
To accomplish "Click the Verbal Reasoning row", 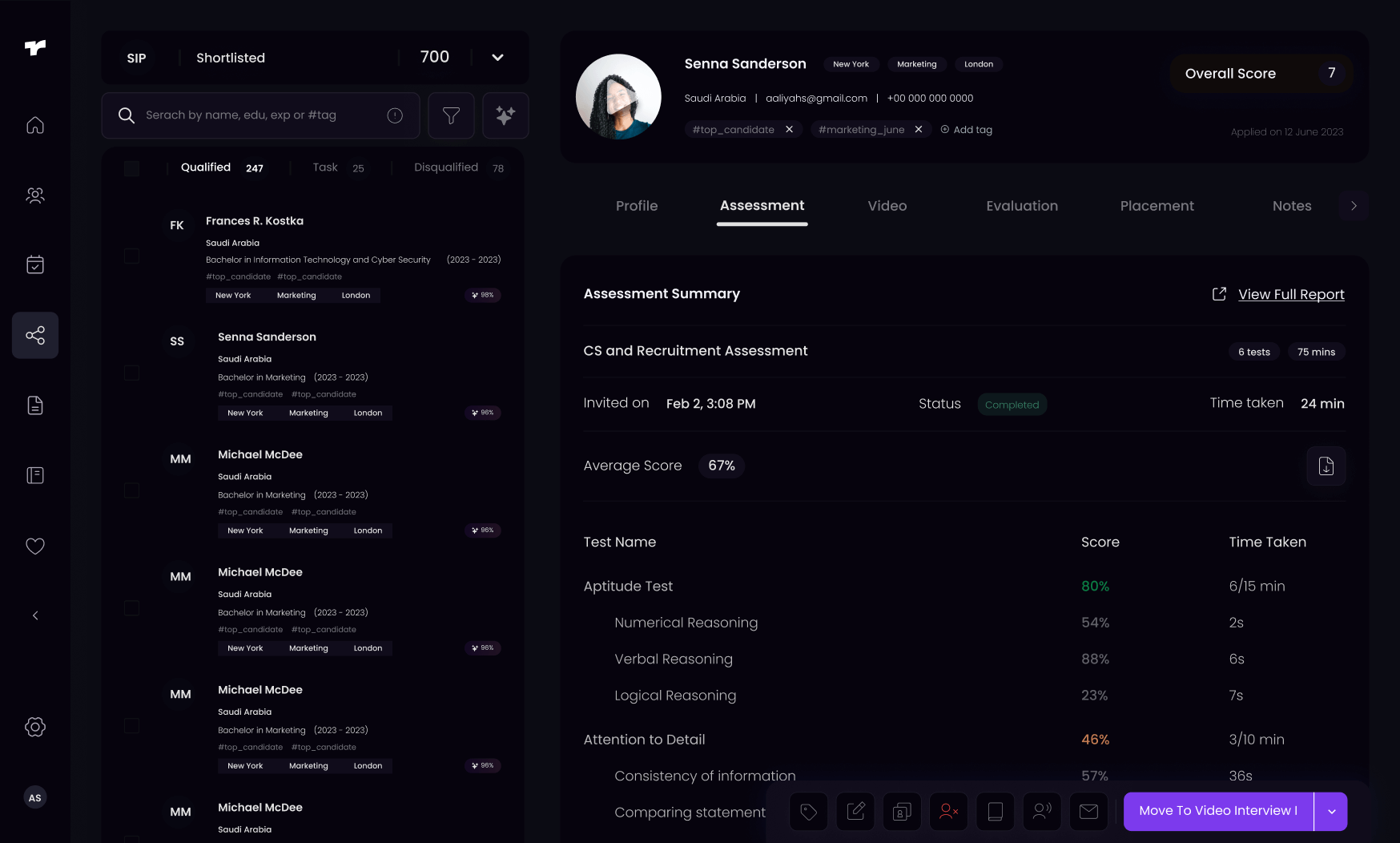I will coord(964,659).
